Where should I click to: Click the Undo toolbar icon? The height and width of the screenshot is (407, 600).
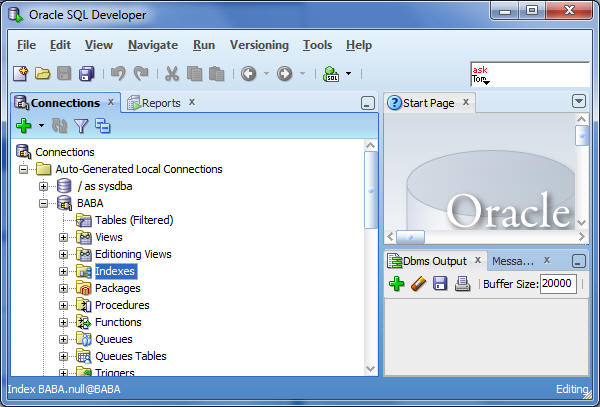pyautogui.click(x=118, y=73)
